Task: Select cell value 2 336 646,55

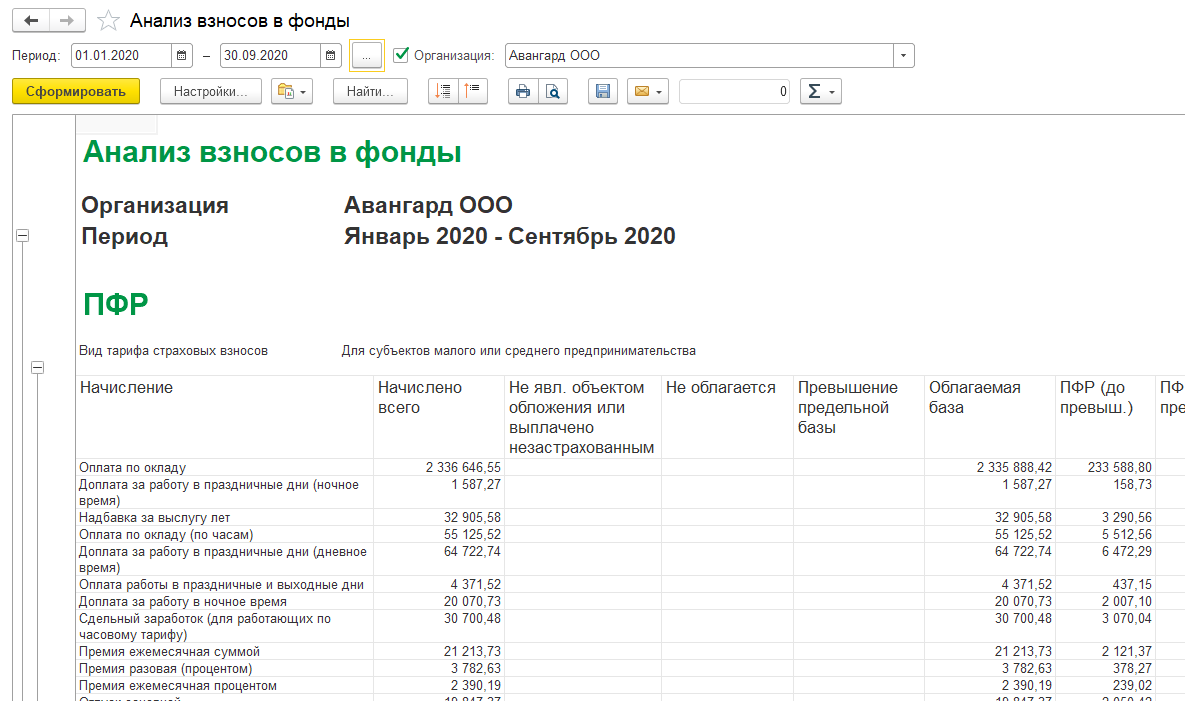Action: (x=463, y=468)
